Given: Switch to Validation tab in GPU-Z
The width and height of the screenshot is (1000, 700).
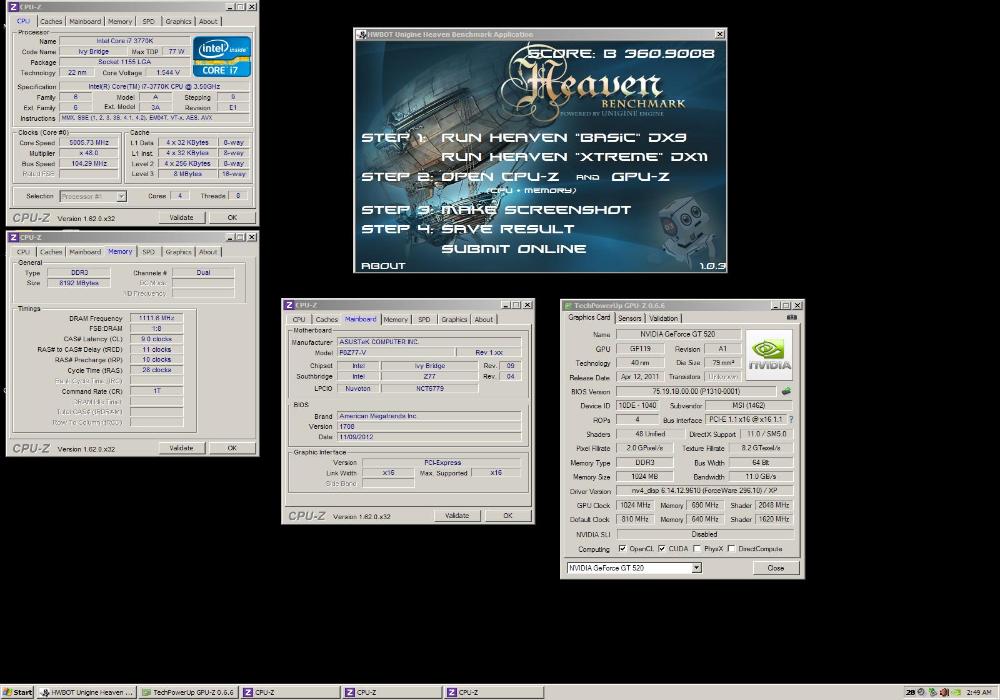Looking at the screenshot, I should coord(663,318).
